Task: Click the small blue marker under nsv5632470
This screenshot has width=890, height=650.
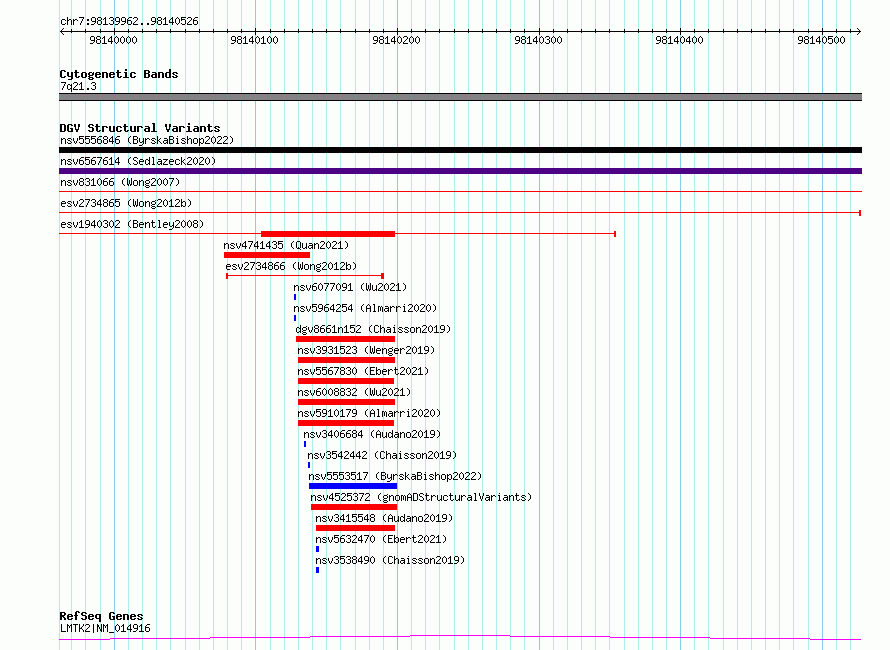Action: (317, 550)
